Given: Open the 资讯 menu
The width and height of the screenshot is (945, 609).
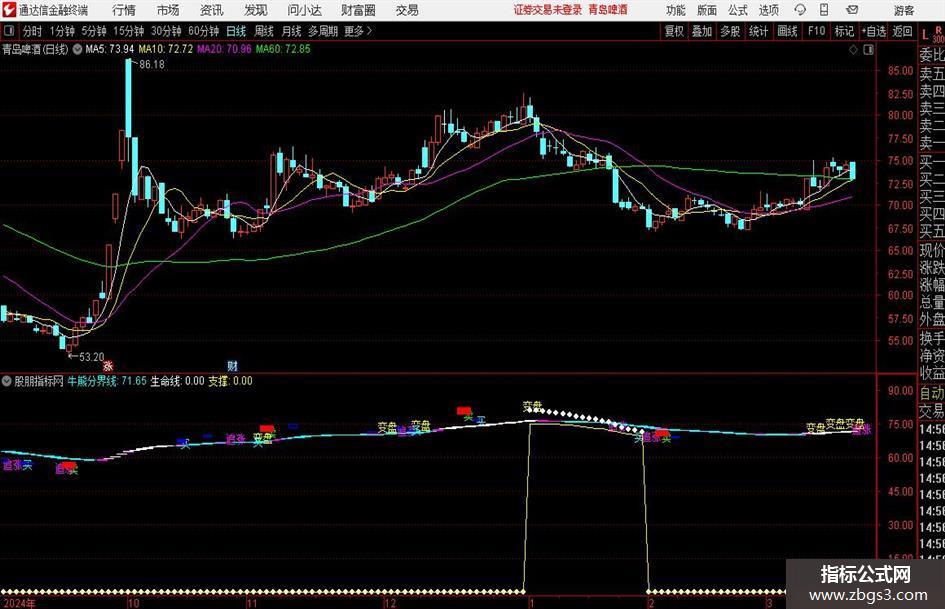Looking at the screenshot, I should tap(212, 10).
